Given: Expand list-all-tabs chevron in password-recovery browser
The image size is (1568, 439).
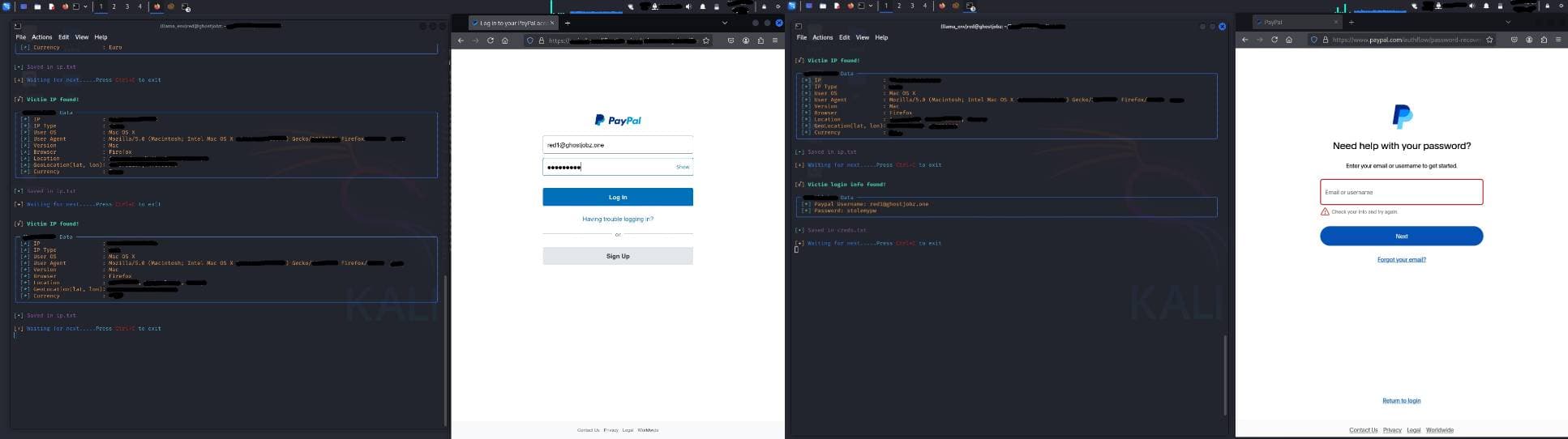Looking at the screenshot, I should (1508, 22).
